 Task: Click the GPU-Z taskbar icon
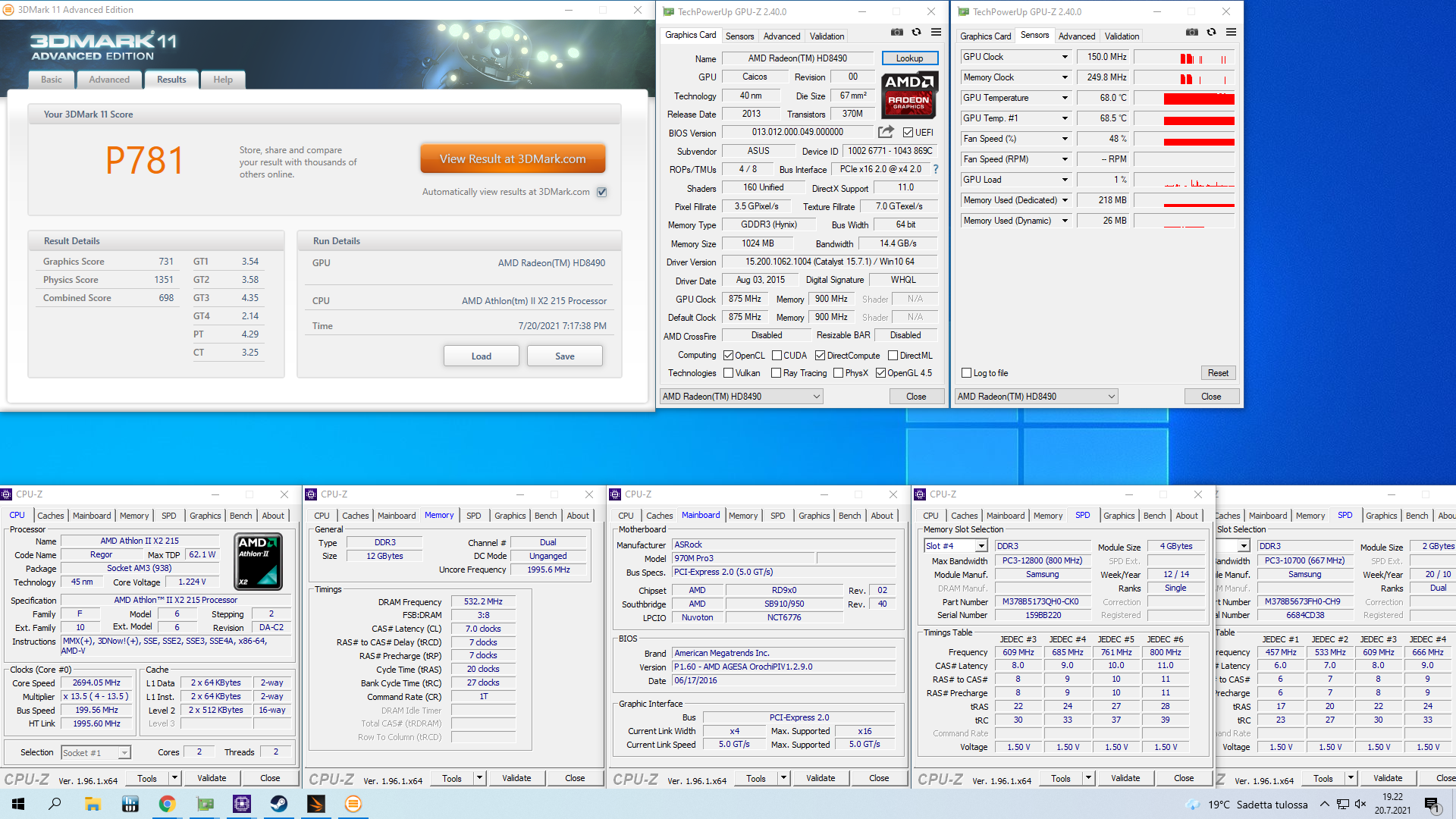(205, 804)
